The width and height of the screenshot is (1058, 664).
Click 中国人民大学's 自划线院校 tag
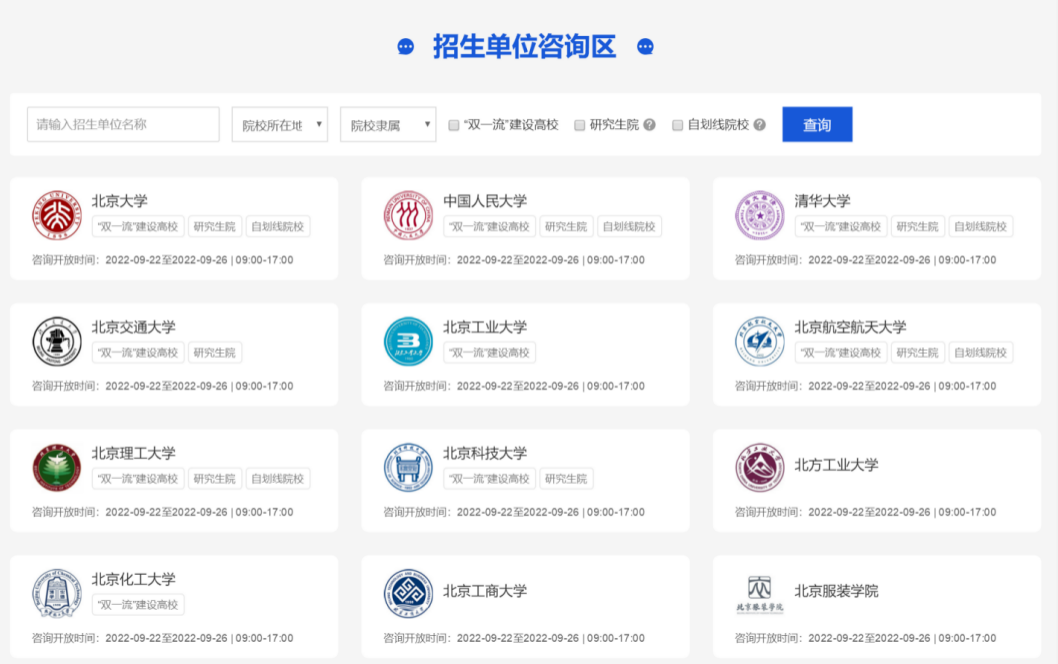(x=630, y=227)
